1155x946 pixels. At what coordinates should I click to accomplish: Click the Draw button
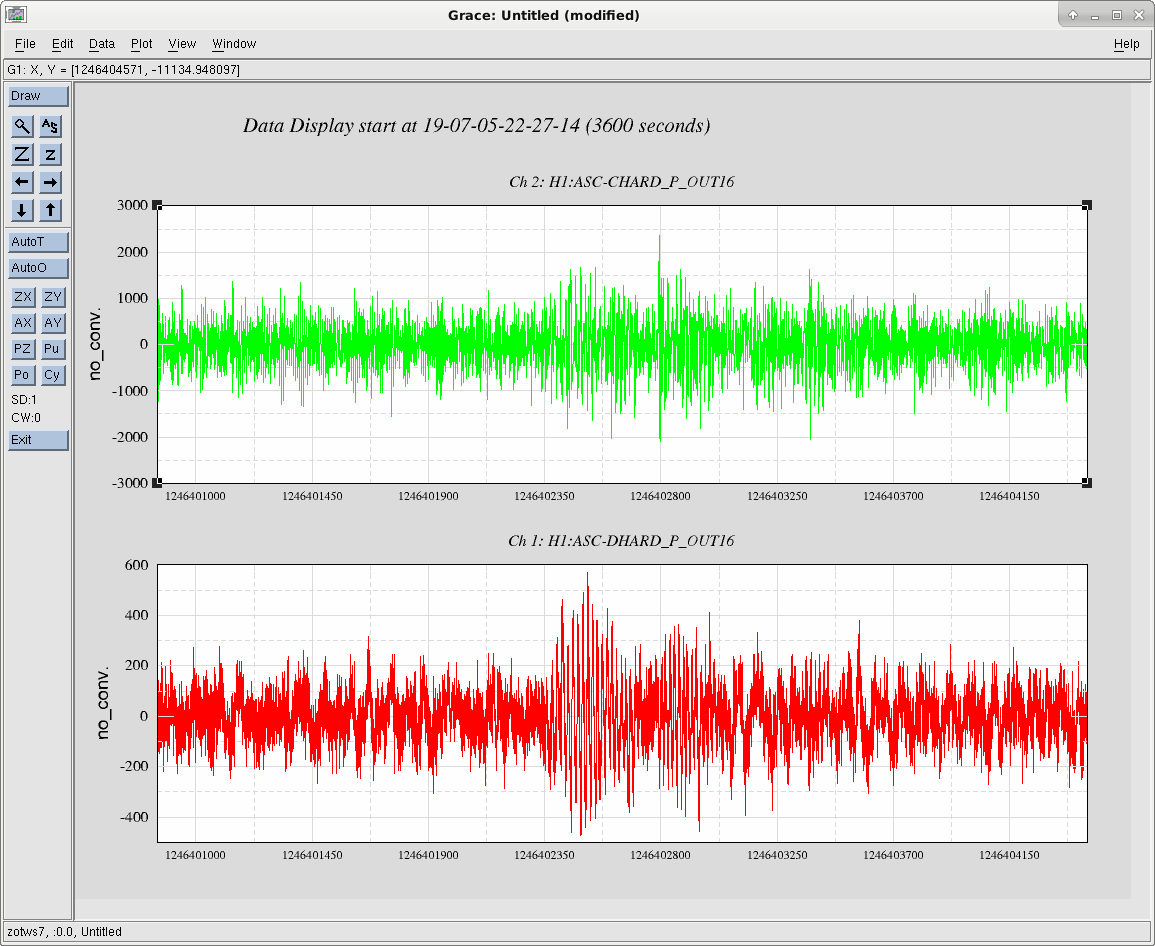point(38,96)
